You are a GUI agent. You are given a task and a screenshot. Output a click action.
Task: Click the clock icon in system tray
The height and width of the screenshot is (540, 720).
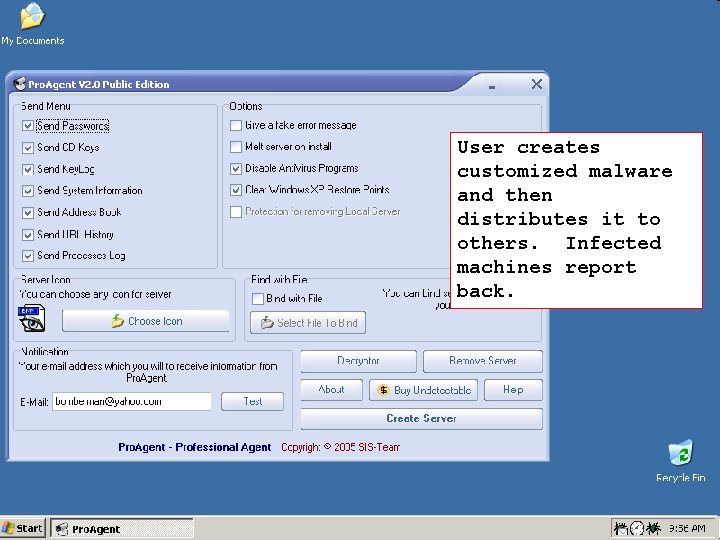tap(637, 529)
